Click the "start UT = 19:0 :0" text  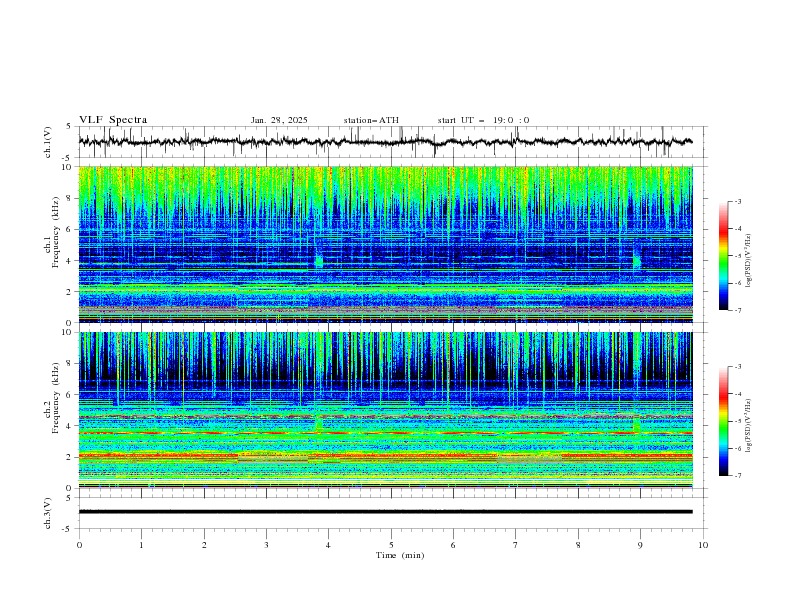[x=483, y=120]
